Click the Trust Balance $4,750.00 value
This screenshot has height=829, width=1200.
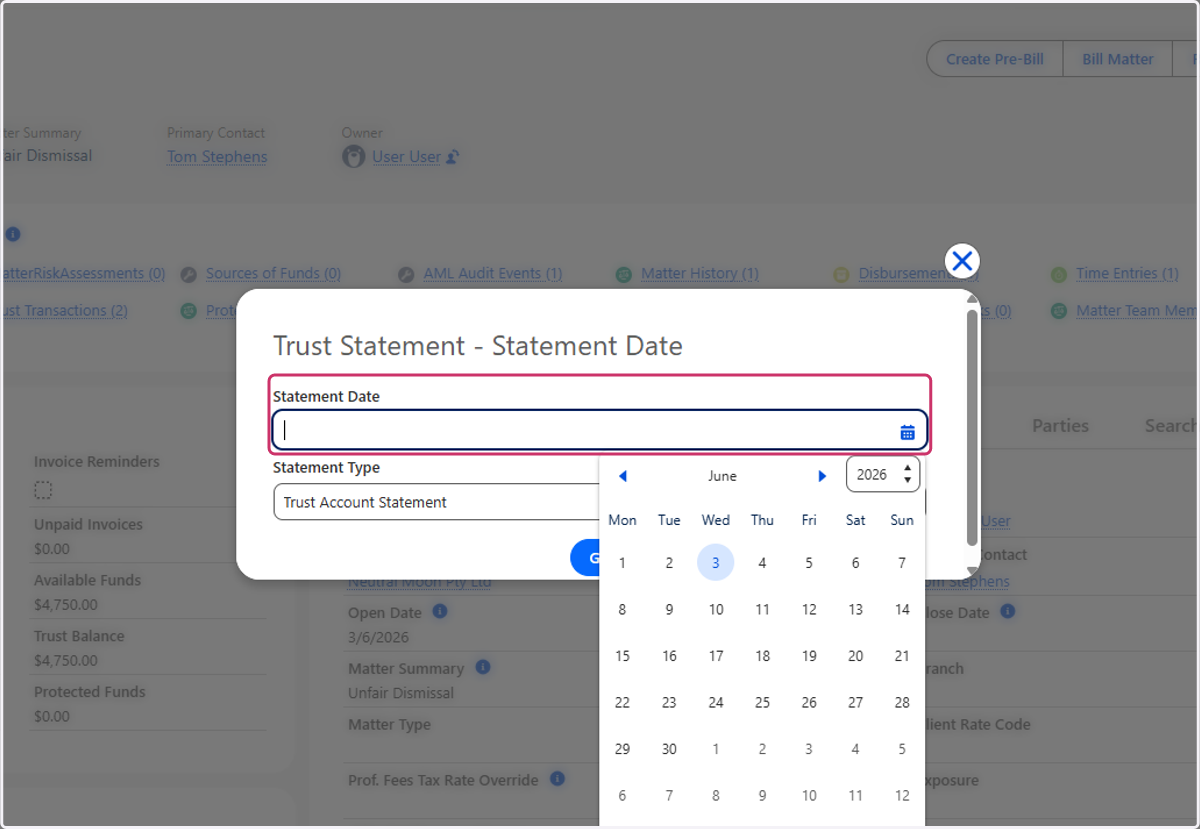(66, 660)
